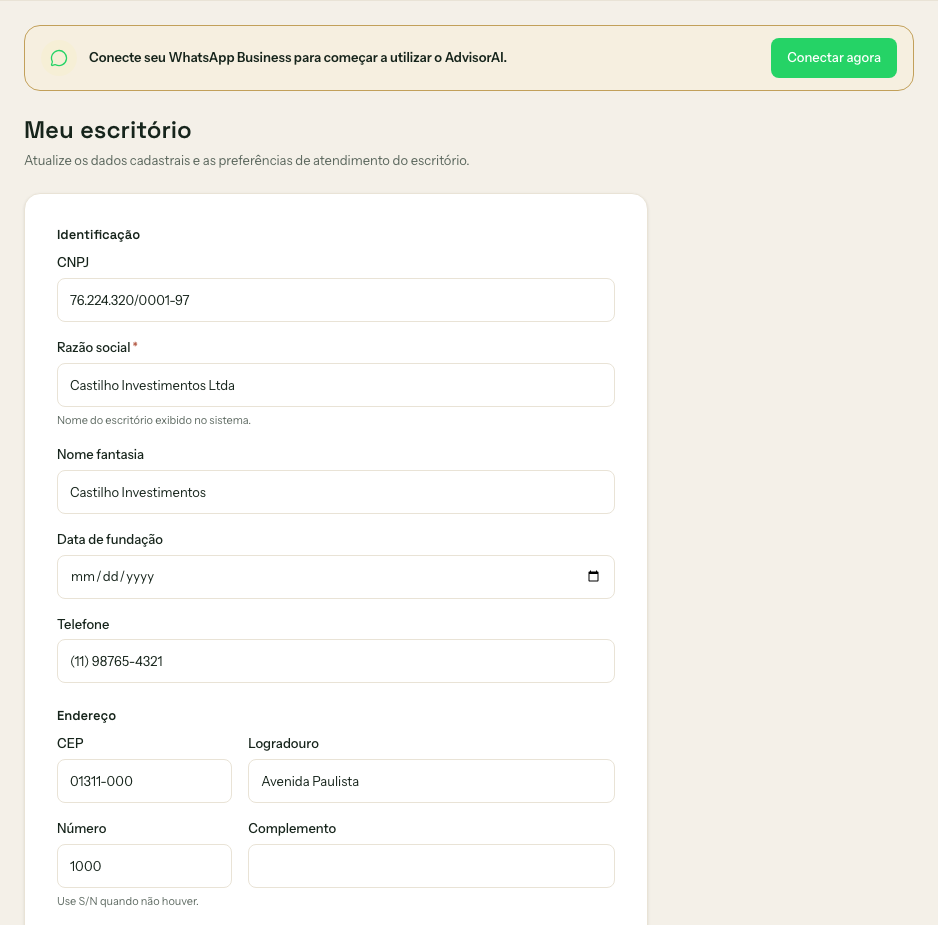Click the CEP input field

point(144,781)
